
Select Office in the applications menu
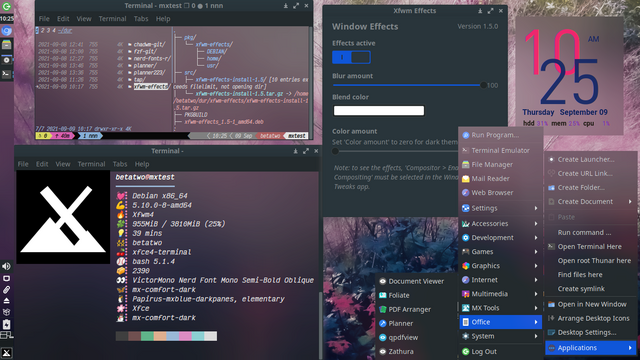tap(500, 322)
